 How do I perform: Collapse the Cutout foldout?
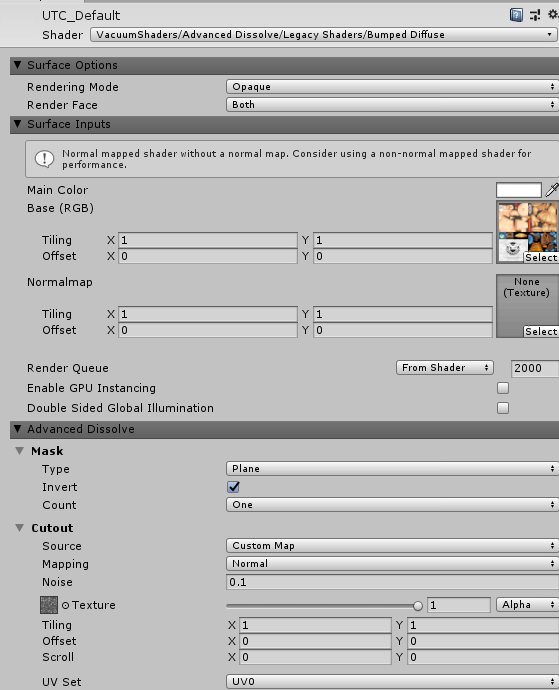[x=19, y=528]
